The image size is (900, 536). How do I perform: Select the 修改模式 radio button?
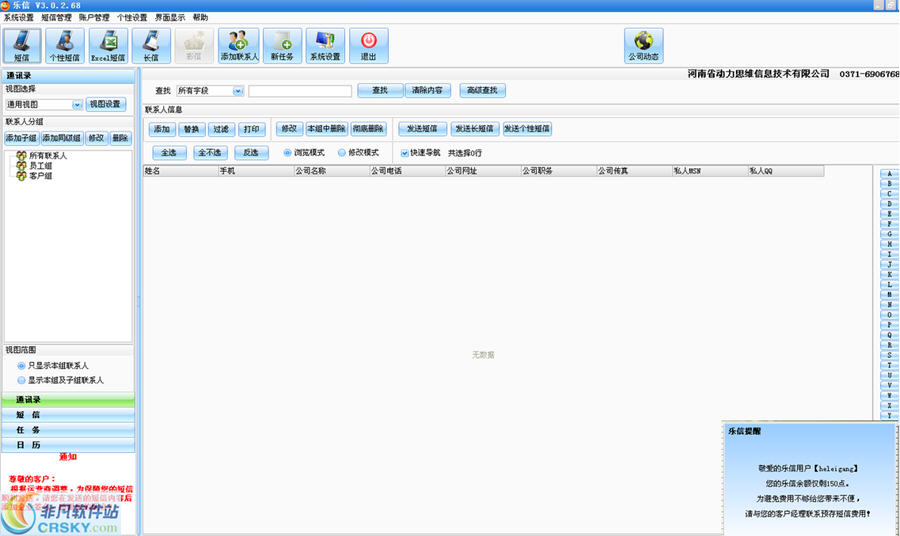[342, 153]
